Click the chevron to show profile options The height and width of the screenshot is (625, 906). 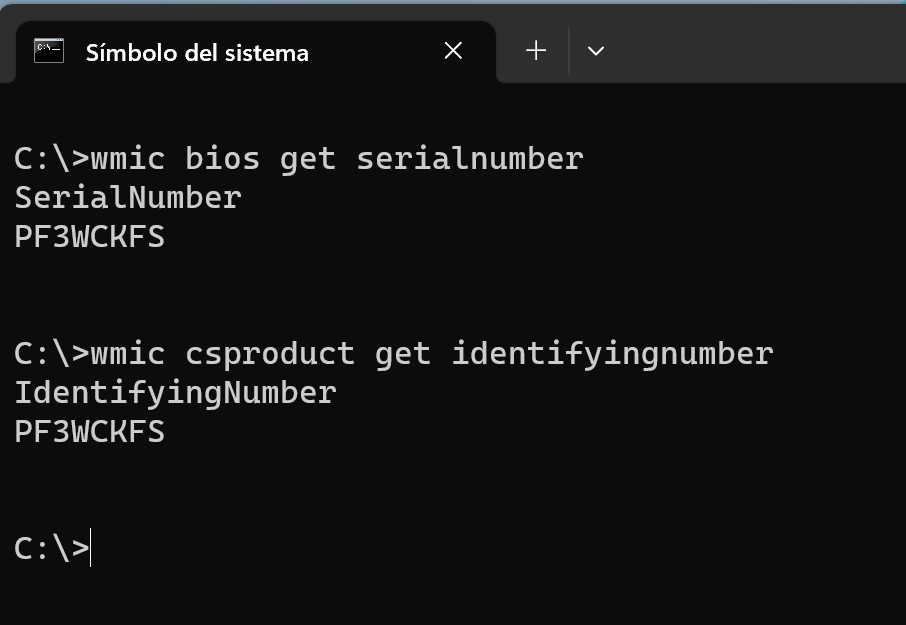click(x=596, y=51)
